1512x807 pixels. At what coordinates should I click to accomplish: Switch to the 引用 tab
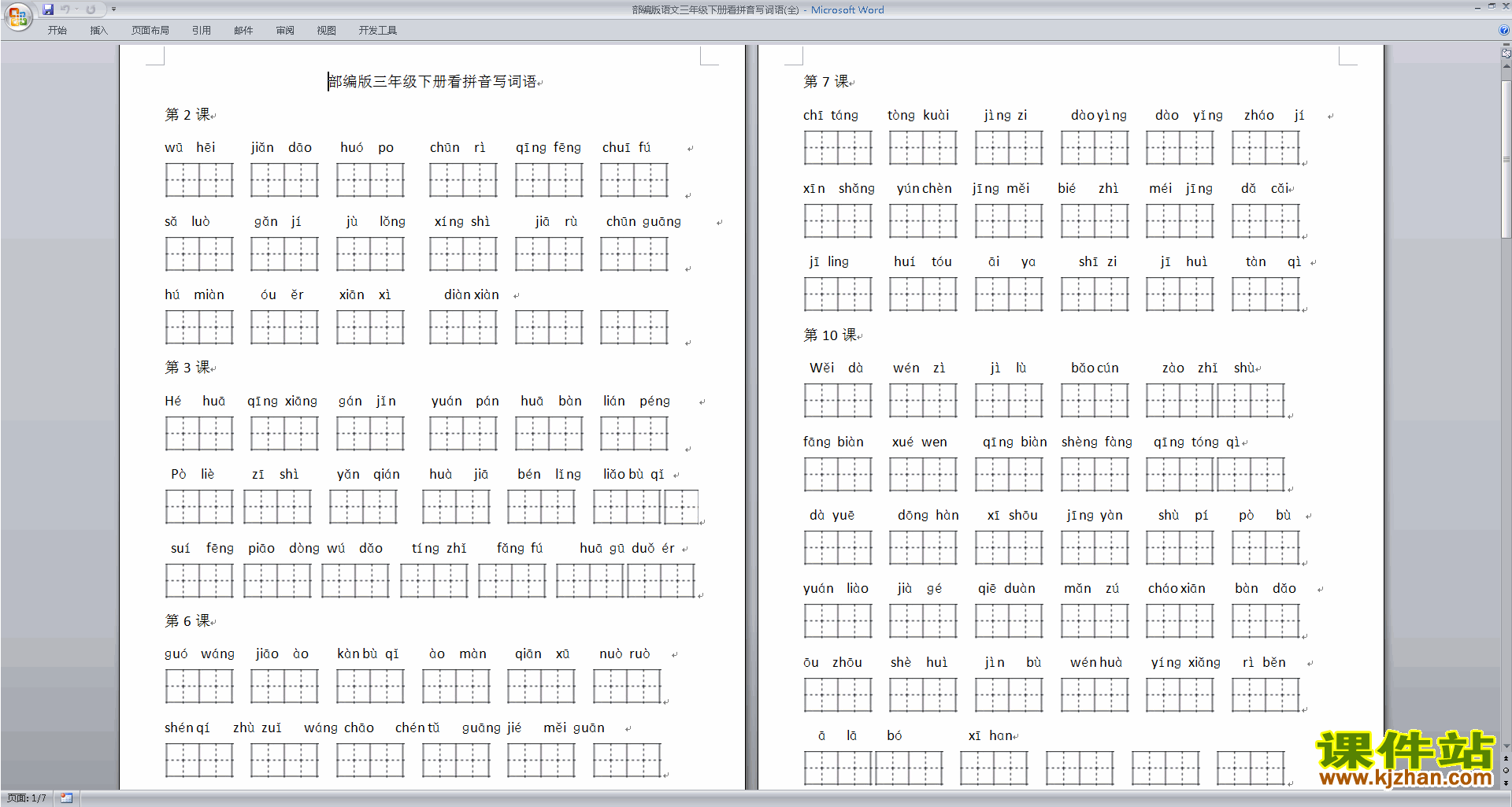(202, 31)
